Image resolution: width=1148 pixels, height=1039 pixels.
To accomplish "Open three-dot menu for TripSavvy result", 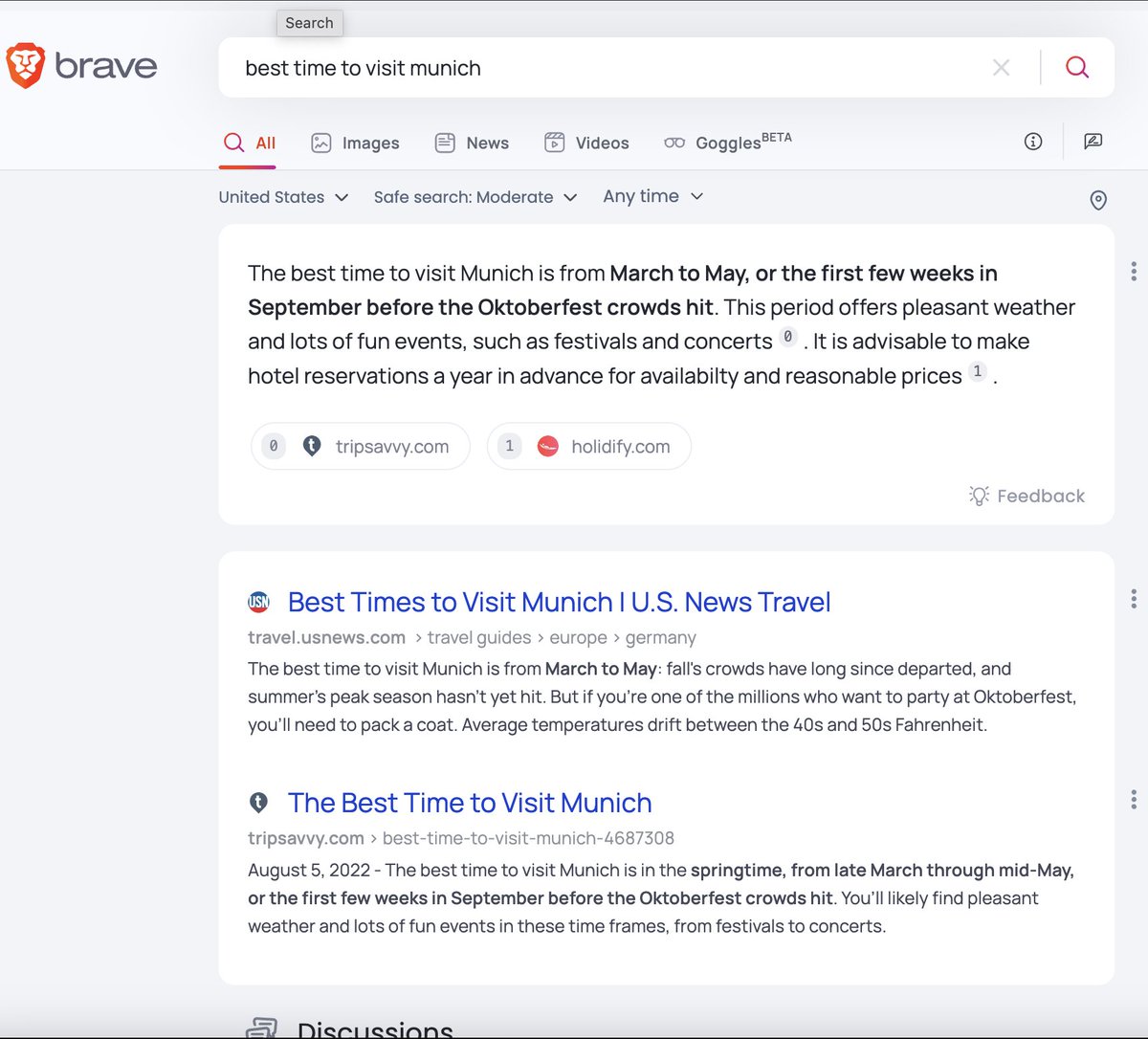I will pyautogui.click(x=1134, y=799).
